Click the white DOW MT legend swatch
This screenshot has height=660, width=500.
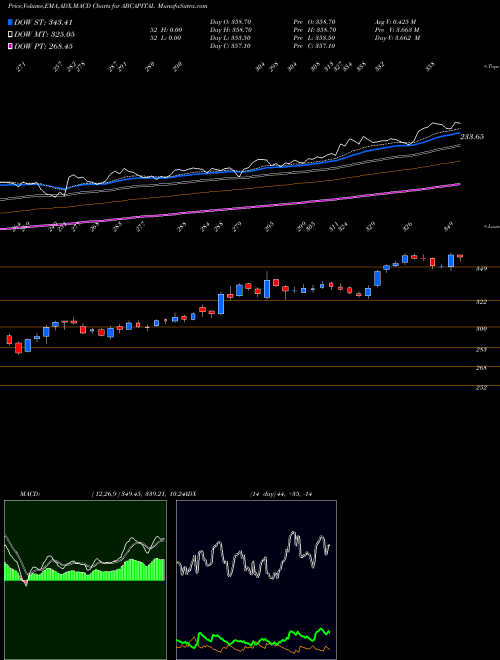pos(10,34)
